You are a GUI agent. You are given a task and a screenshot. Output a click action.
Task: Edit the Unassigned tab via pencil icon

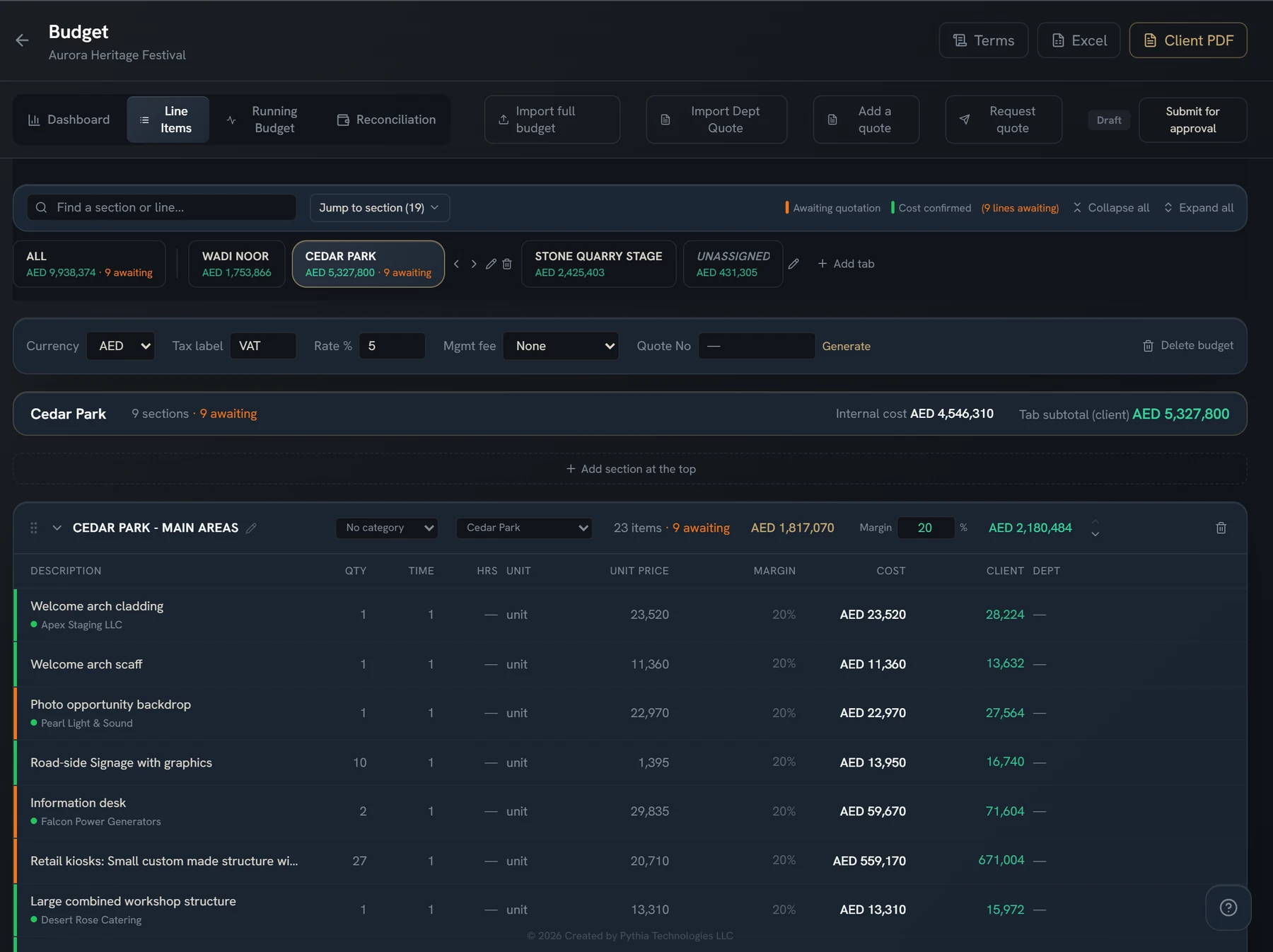click(794, 264)
